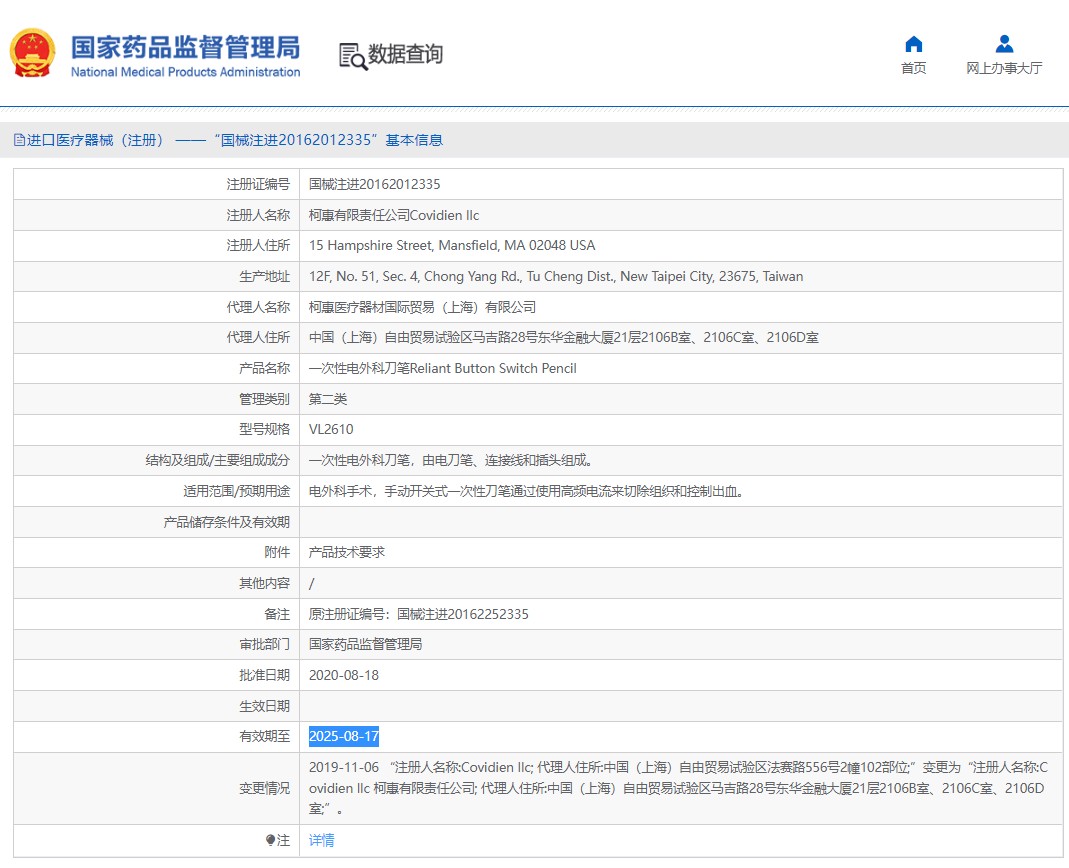Click the National Medical Products Administration text
Image resolution: width=1069 pixels, height=868 pixels.
point(185,72)
